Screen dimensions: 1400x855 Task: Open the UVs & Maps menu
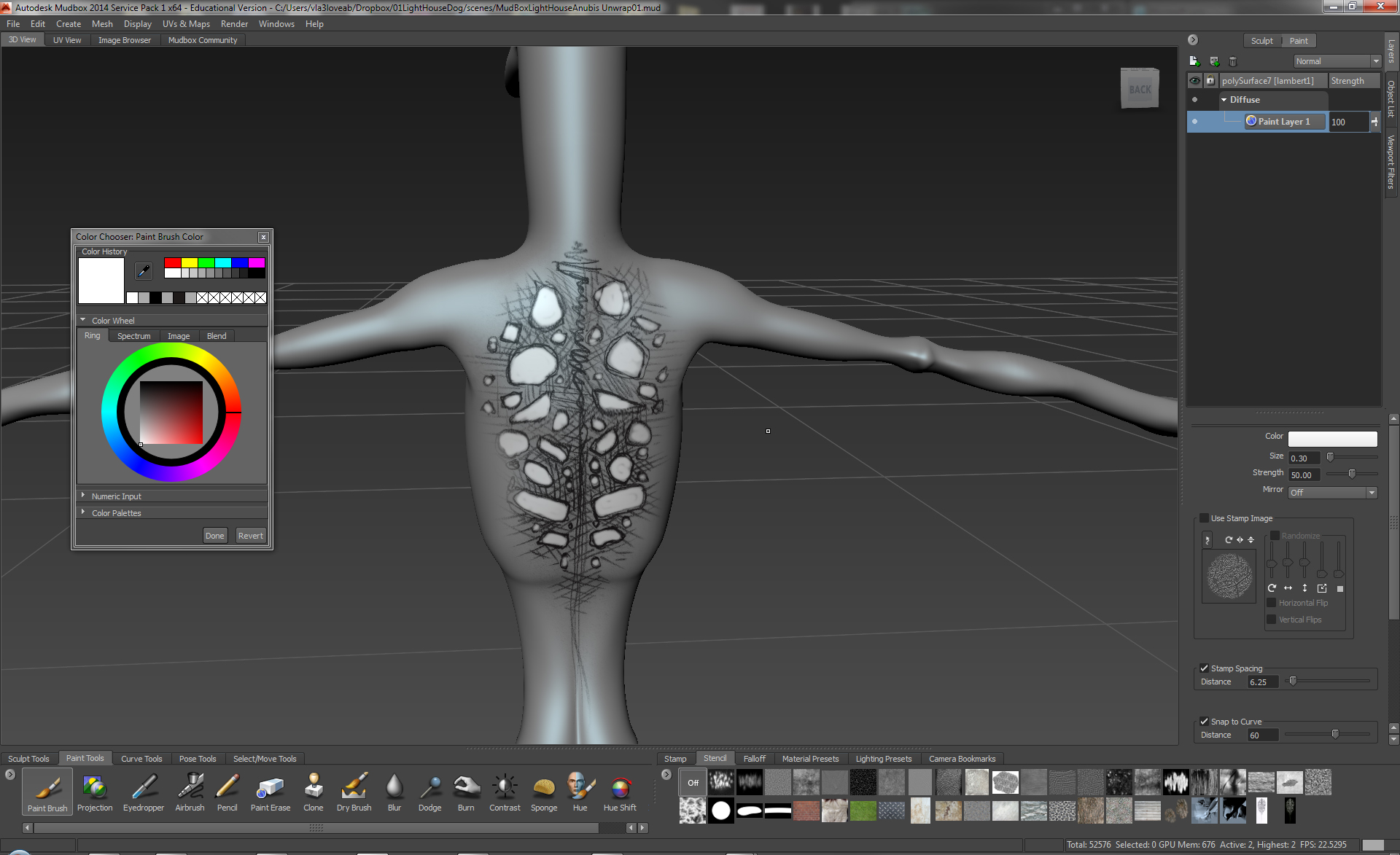(x=186, y=24)
